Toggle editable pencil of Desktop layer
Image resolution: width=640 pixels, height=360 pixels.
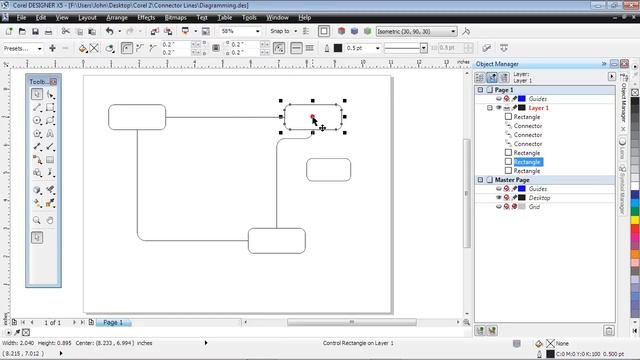(514, 198)
